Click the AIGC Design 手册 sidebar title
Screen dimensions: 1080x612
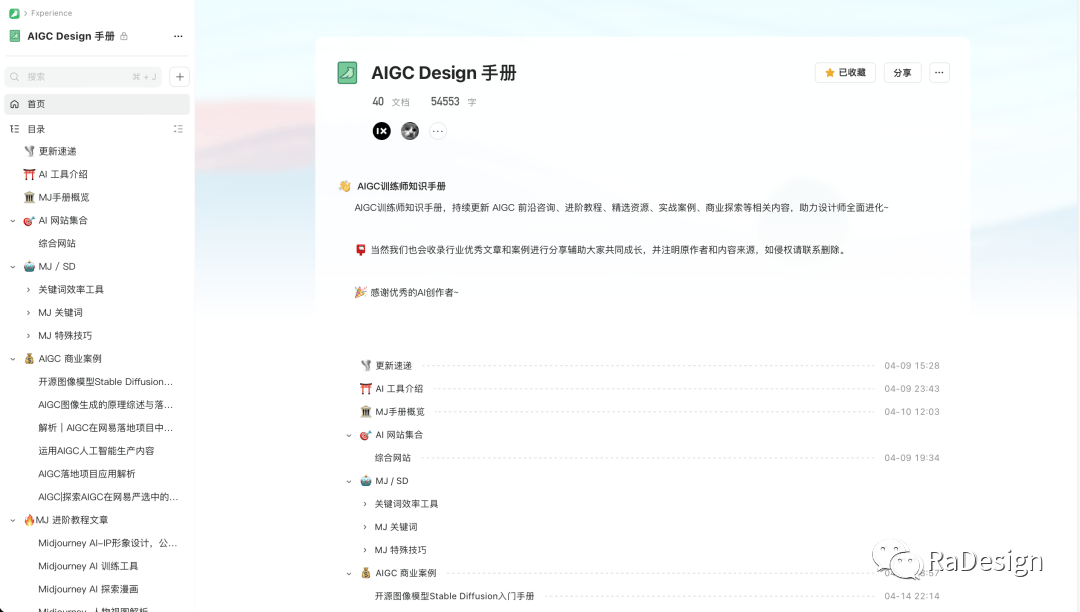coord(71,36)
